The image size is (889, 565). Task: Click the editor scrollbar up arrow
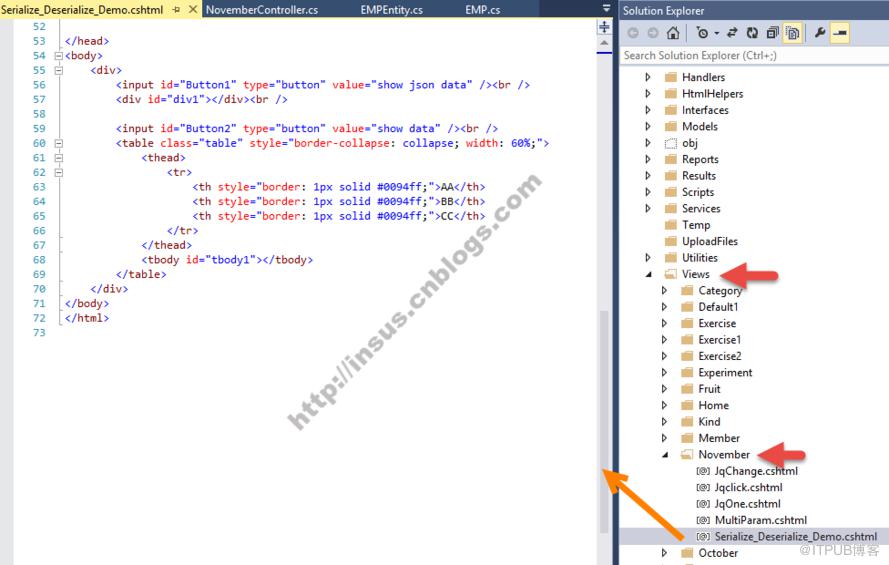click(x=604, y=43)
